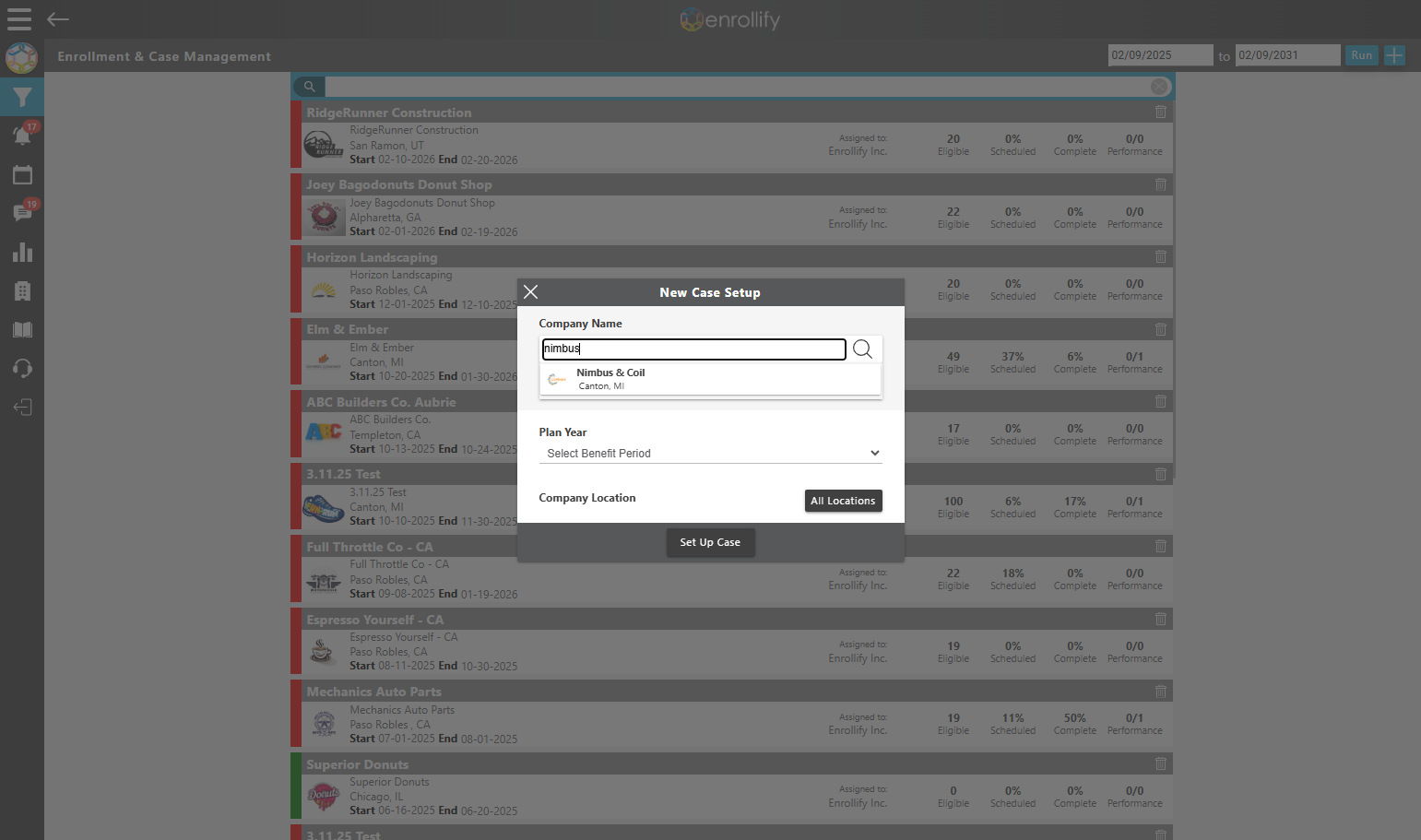Click the company name search magnifier
The image size is (1421, 840).
863,349
